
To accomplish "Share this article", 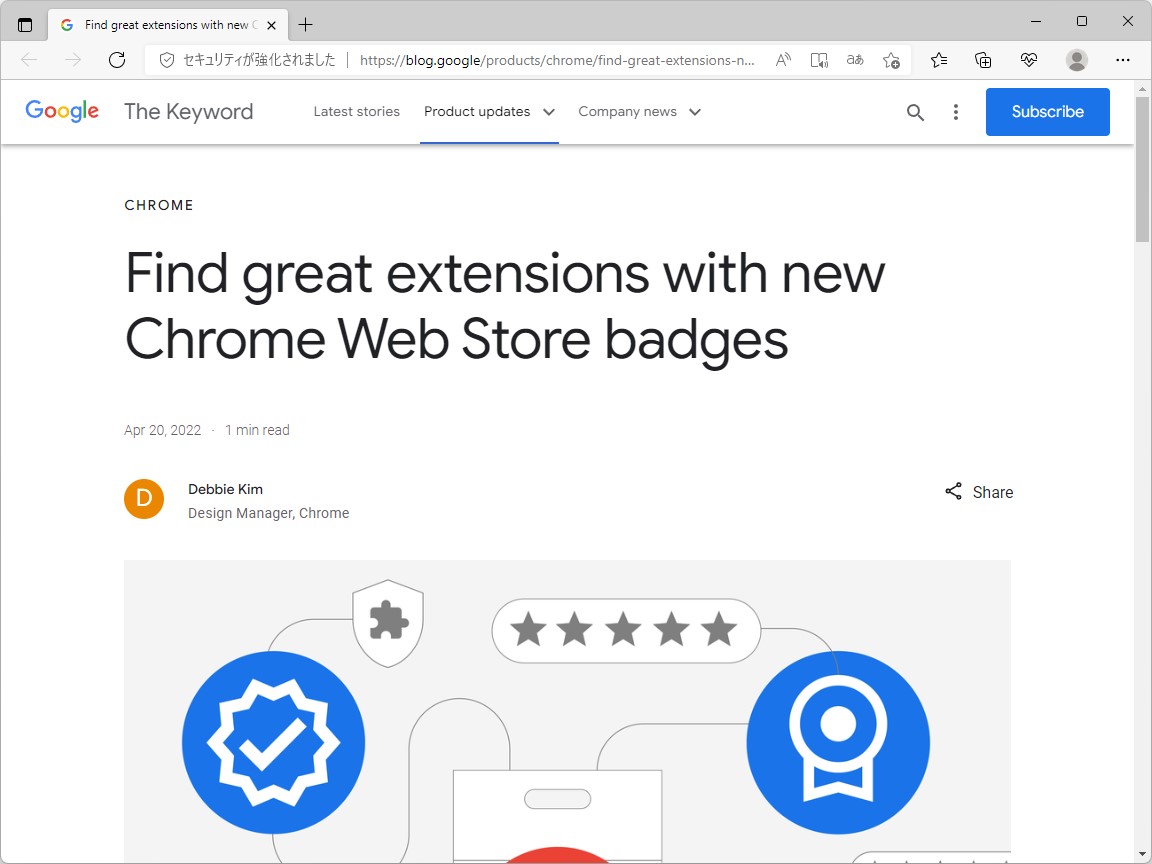I will click(979, 492).
